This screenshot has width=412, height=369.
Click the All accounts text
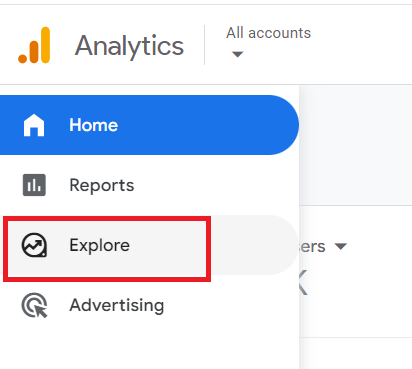[x=269, y=33]
